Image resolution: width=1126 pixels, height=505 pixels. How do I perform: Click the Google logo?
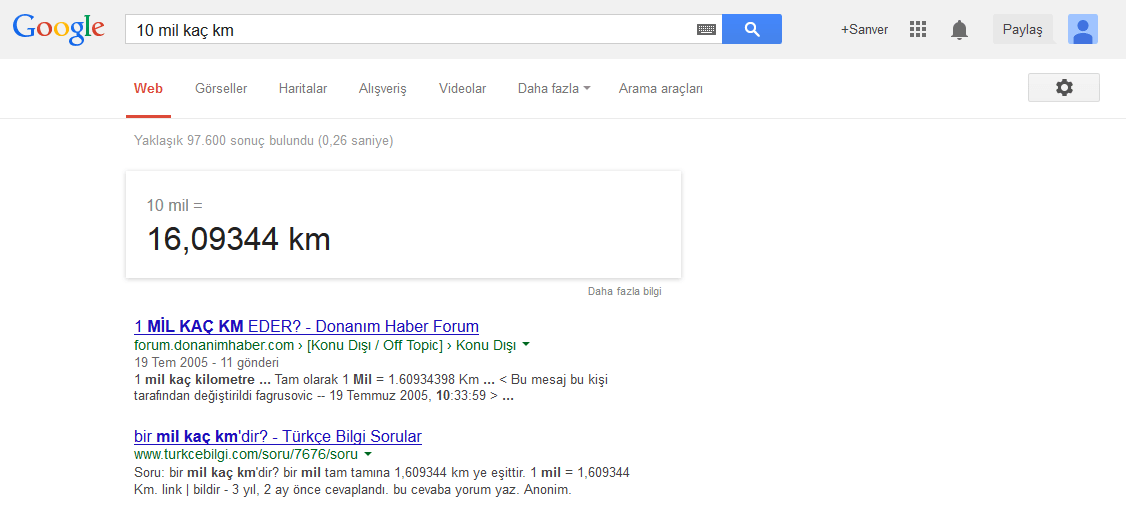[58, 29]
